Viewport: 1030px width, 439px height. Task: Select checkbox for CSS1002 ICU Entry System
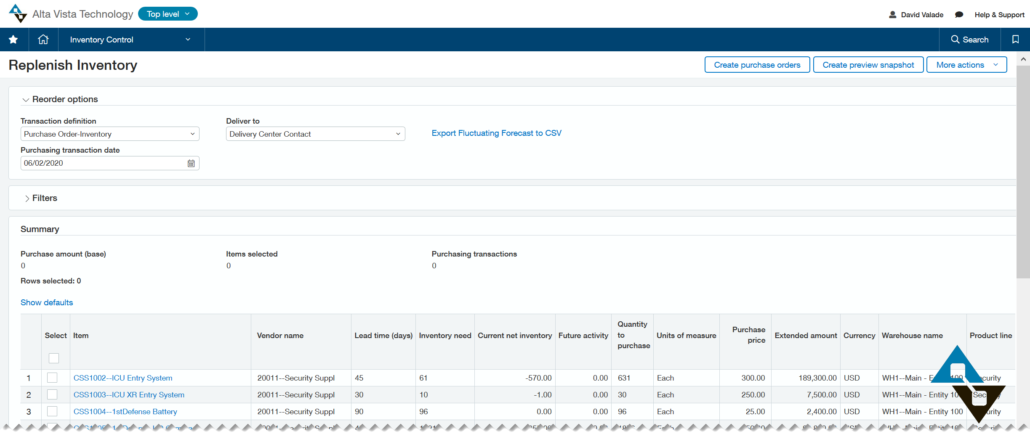[52, 378]
